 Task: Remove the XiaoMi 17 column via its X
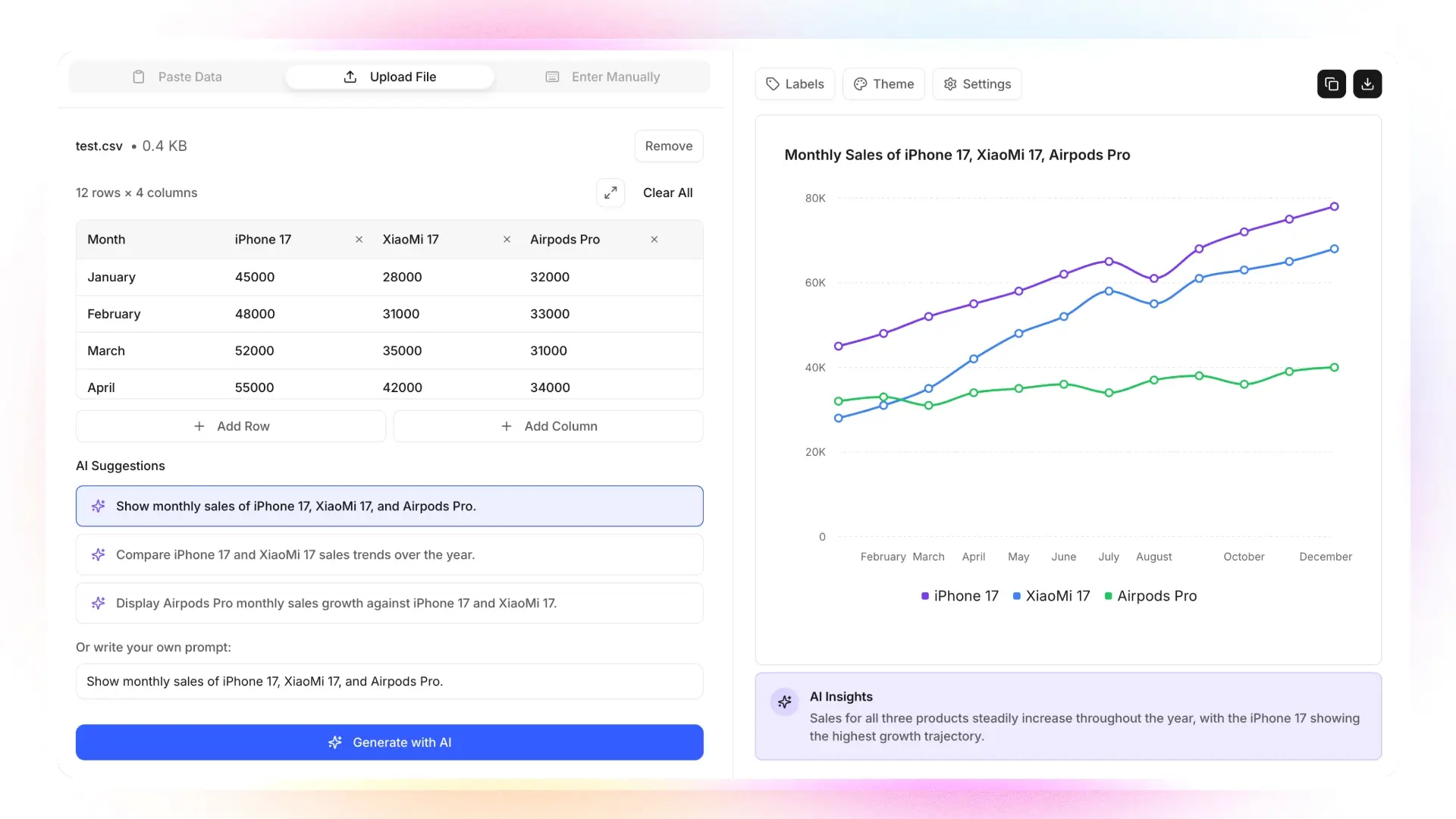pyautogui.click(x=506, y=239)
